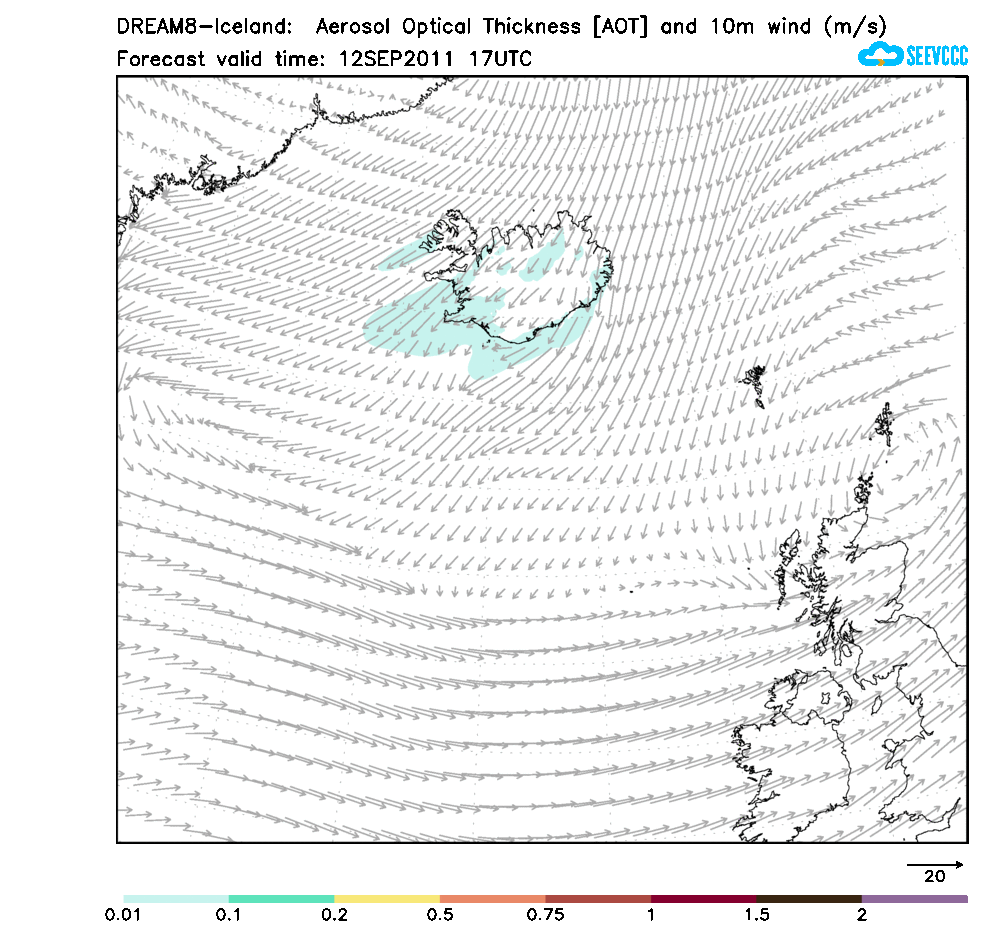Viewport: 983px width, 937px height.
Task: Choose the yellow legend color segment
Action: pos(387,899)
